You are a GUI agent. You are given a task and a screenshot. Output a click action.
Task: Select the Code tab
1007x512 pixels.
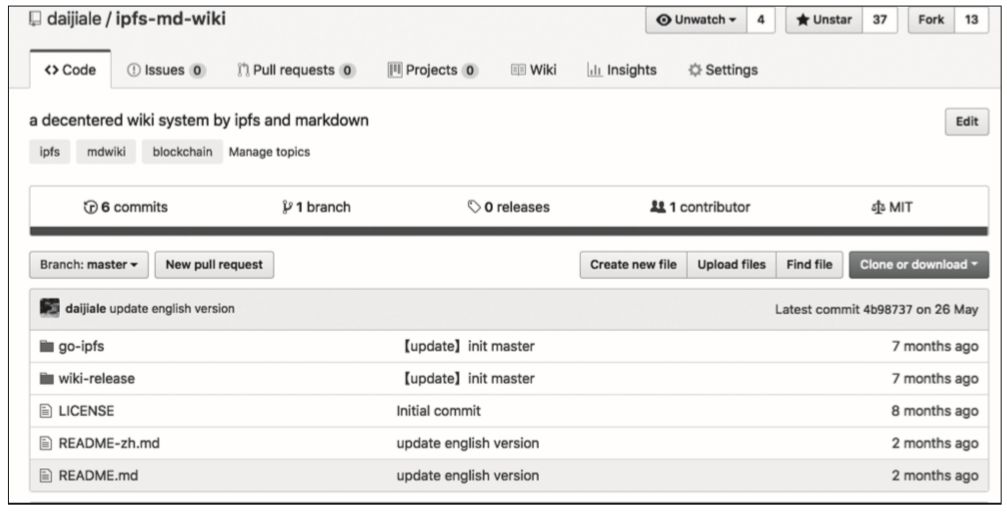[70, 70]
